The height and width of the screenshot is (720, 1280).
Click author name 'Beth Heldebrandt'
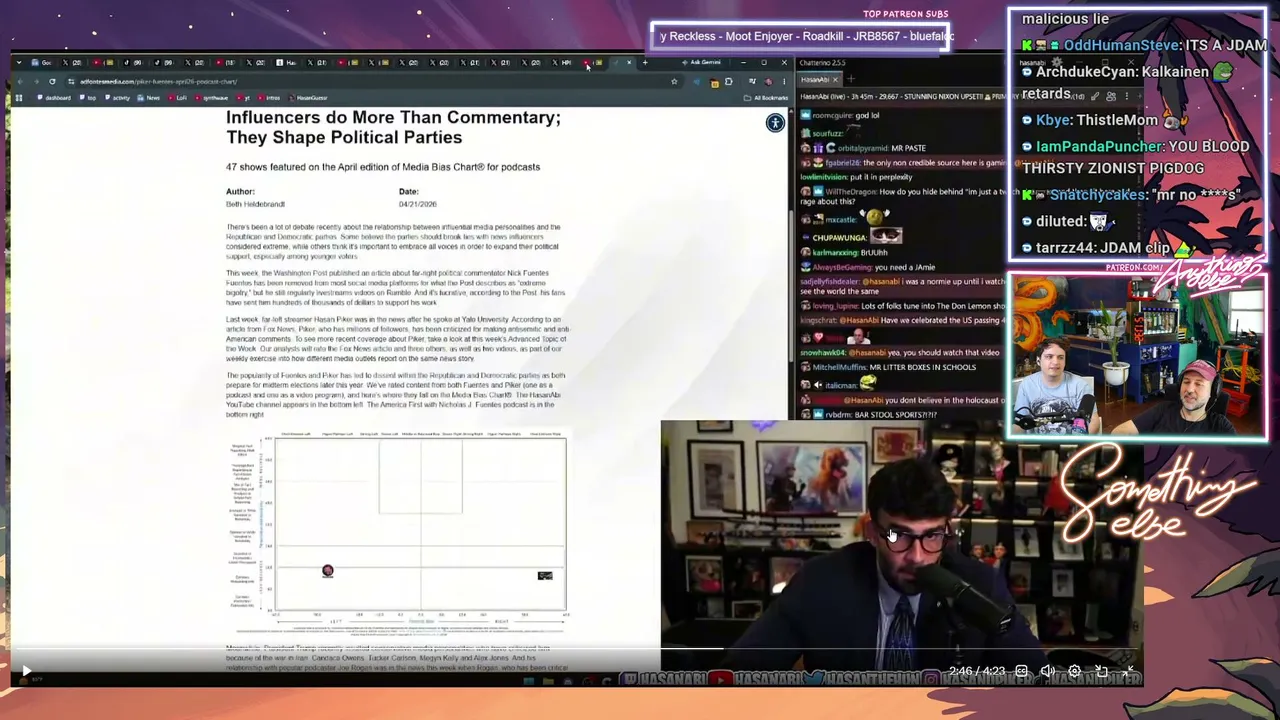[255, 204]
